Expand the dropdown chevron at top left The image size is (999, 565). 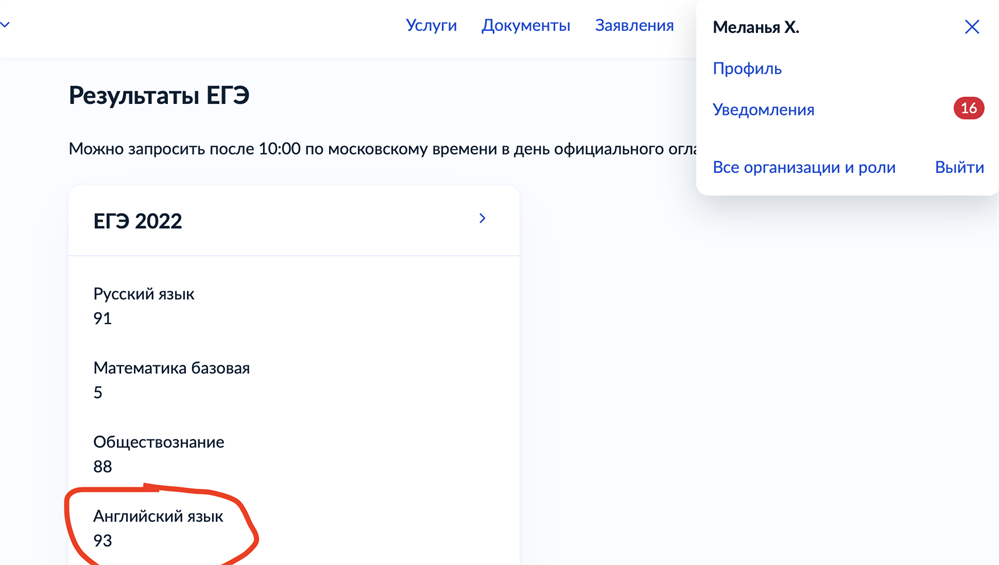[x=5, y=25]
